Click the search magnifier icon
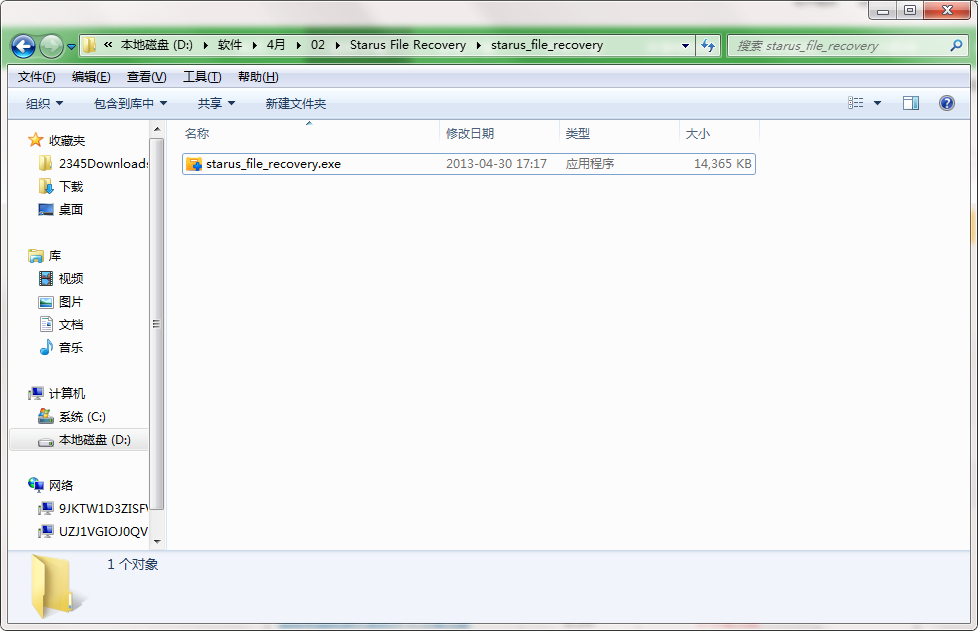978x631 pixels. point(956,46)
